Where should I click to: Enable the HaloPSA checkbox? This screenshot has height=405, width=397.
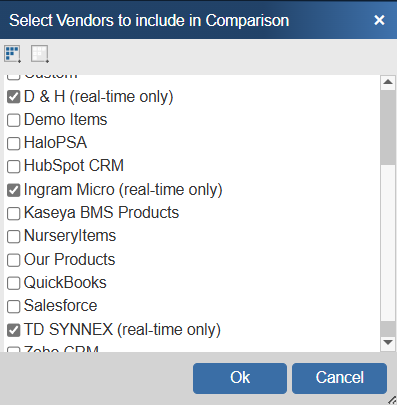[14, 143]
